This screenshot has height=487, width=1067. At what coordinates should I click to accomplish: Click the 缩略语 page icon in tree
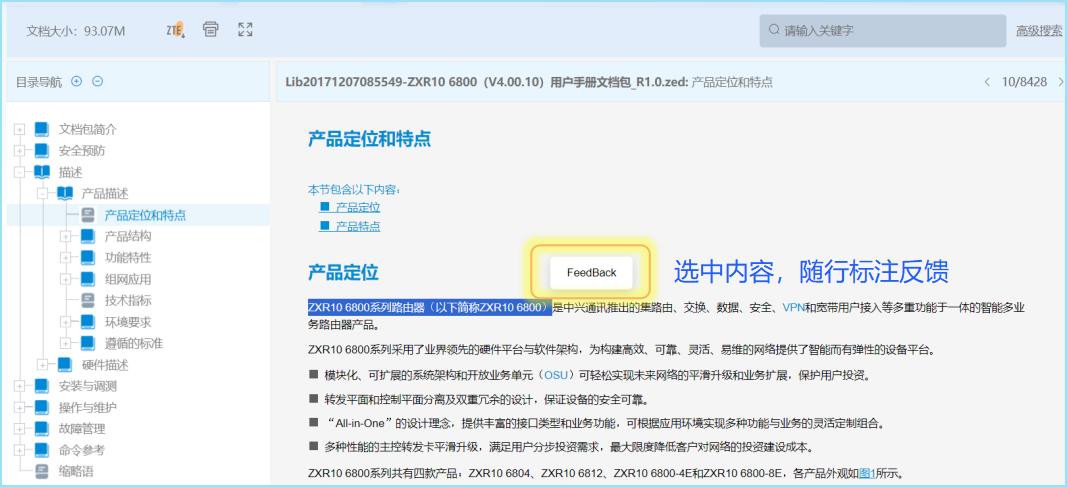click(41, 471)
